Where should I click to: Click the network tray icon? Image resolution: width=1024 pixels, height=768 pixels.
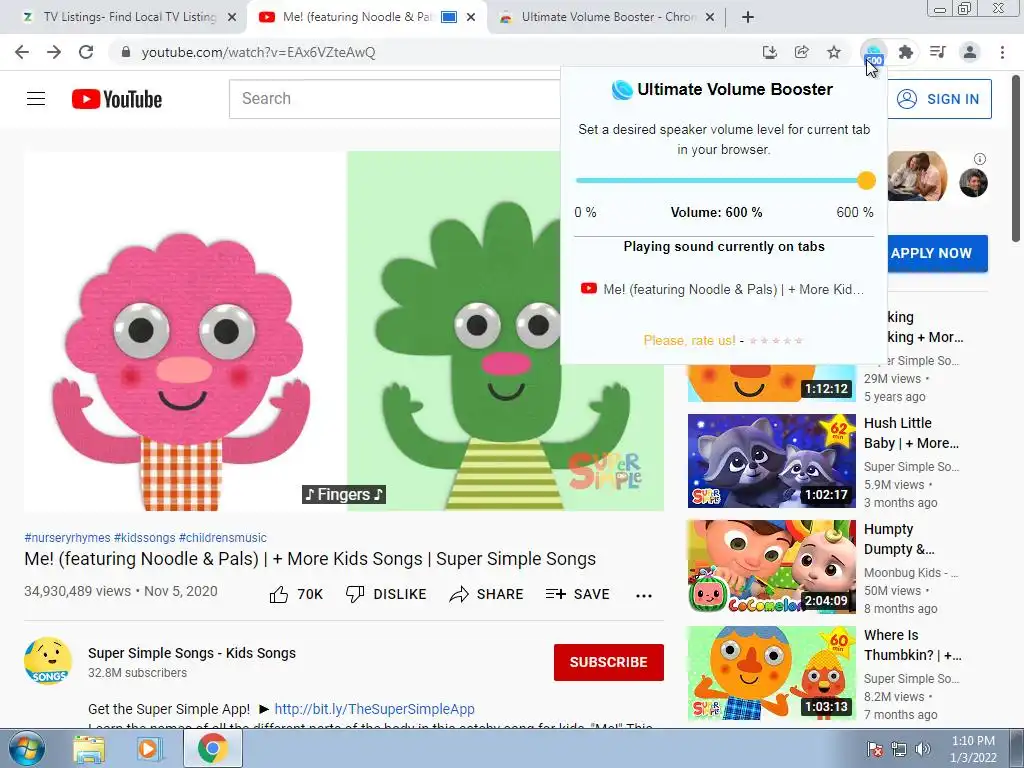click(899, 749)
